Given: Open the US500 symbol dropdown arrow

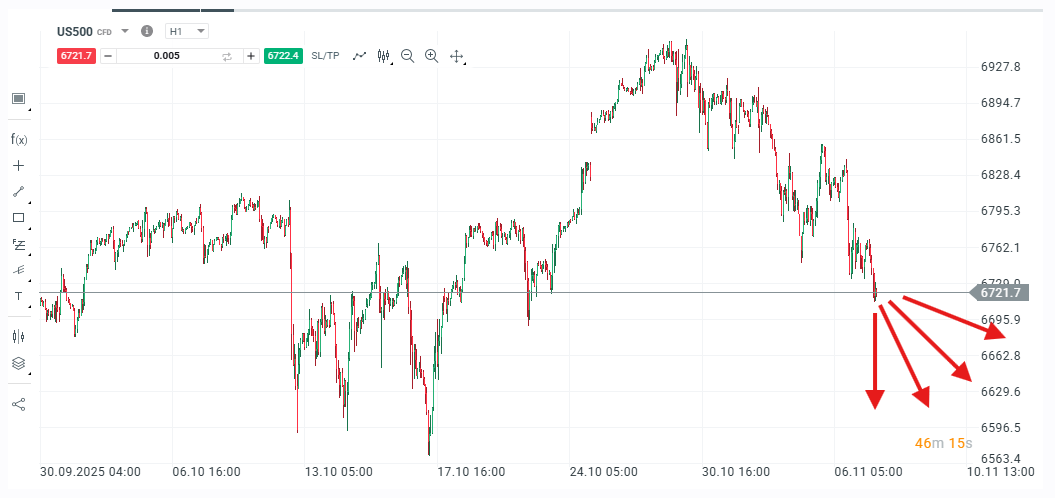Looking at the screenshot, I should pos(125,32).
